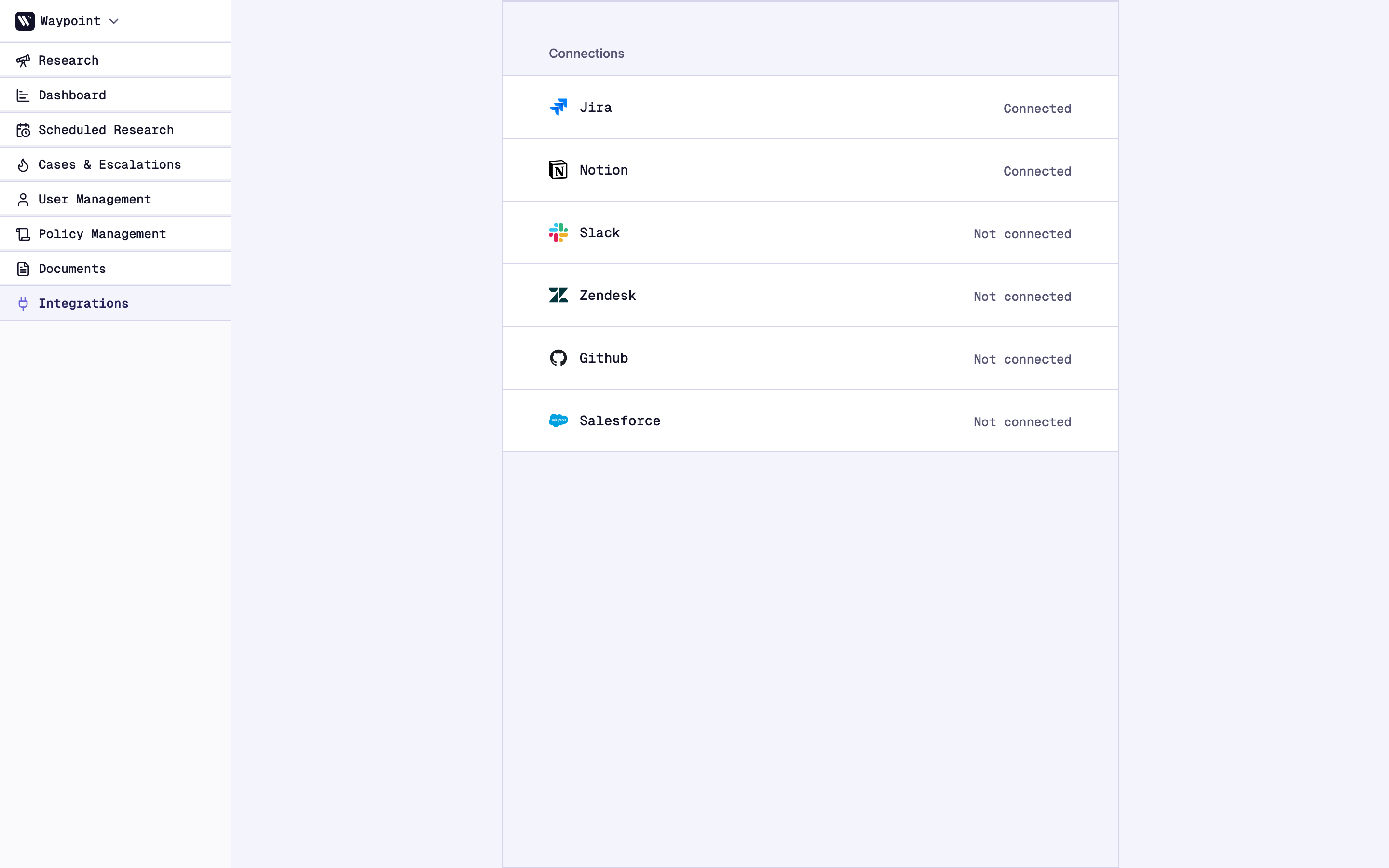Click the Zendesk logo icon
Image resolution: width=1389 pixels, height=868 pixels.
pos(558,295)
